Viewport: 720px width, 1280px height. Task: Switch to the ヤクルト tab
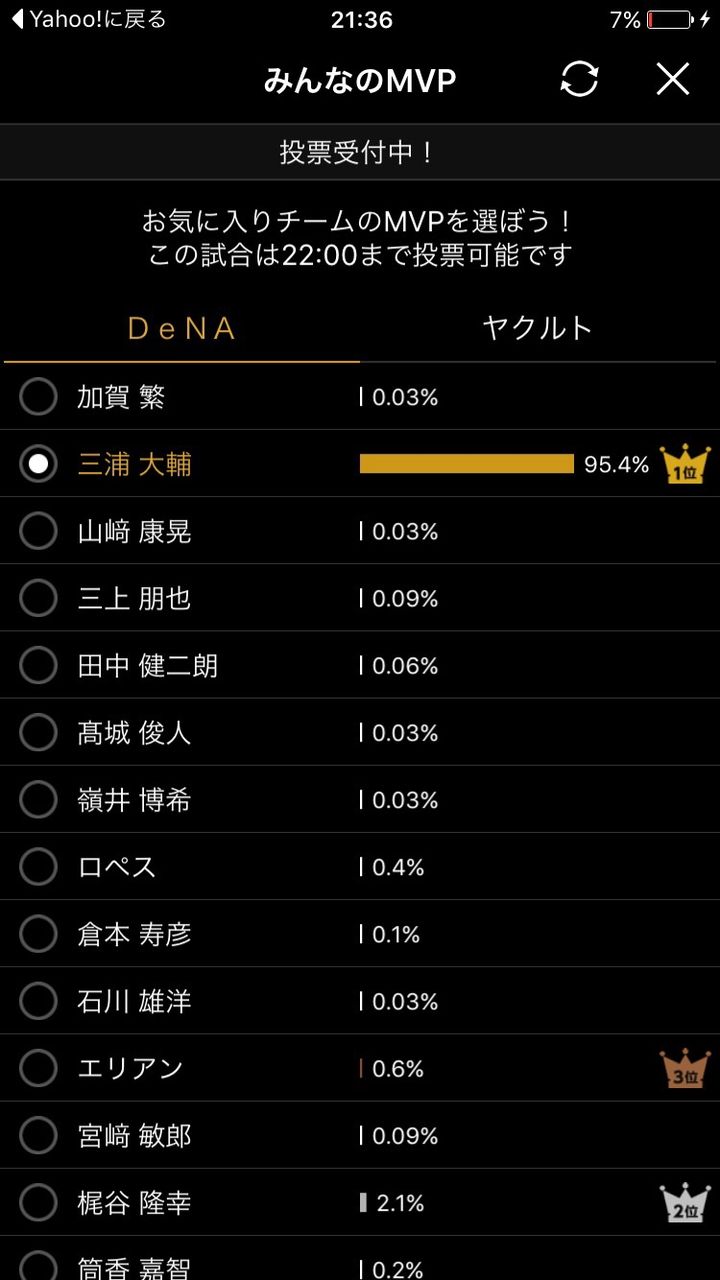pos(538,328)
